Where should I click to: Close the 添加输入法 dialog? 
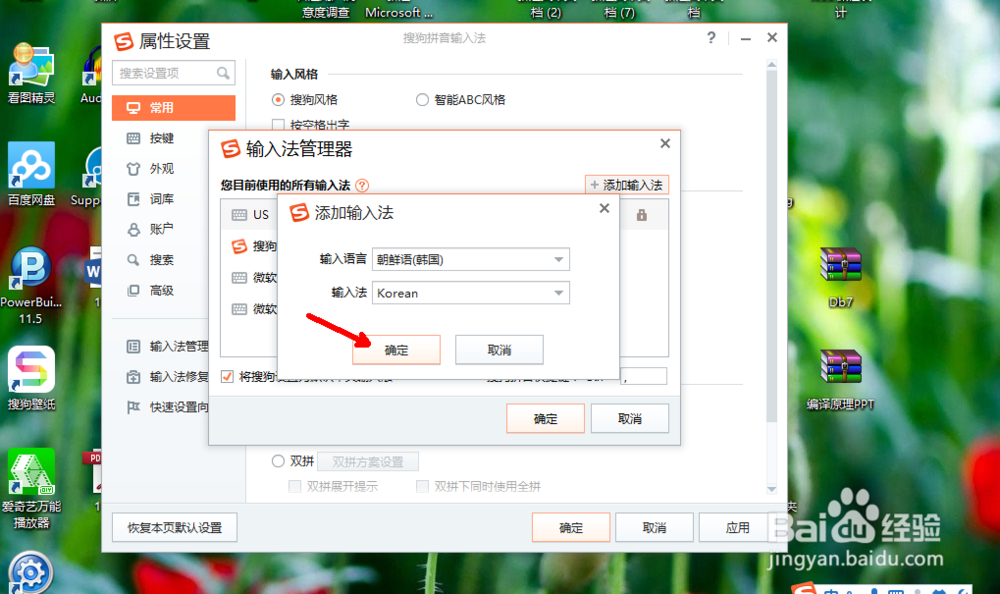tap(605, 208)
